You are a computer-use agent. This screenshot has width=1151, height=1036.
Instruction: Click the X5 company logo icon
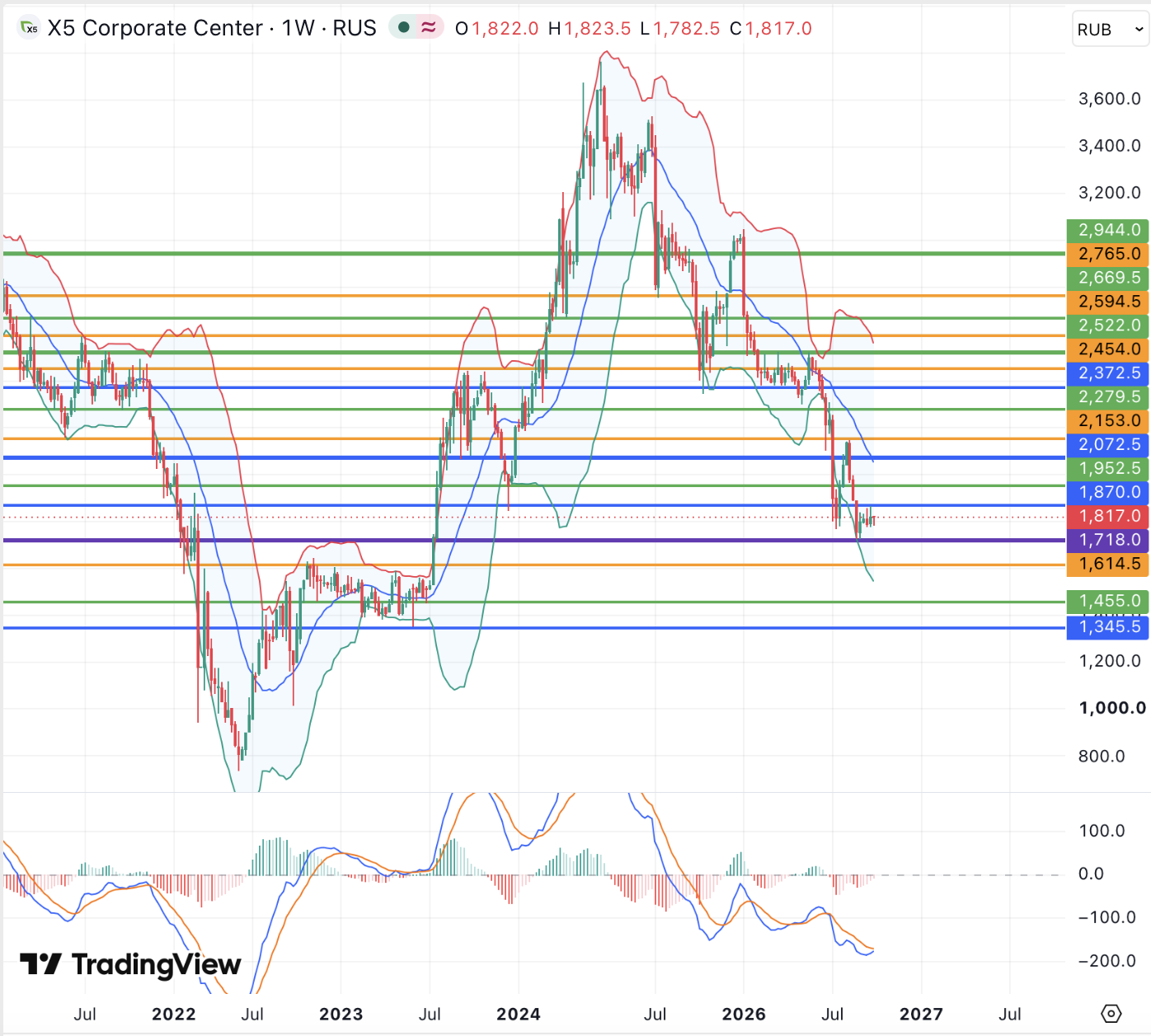pyautogui.click(x=29, y=28)
